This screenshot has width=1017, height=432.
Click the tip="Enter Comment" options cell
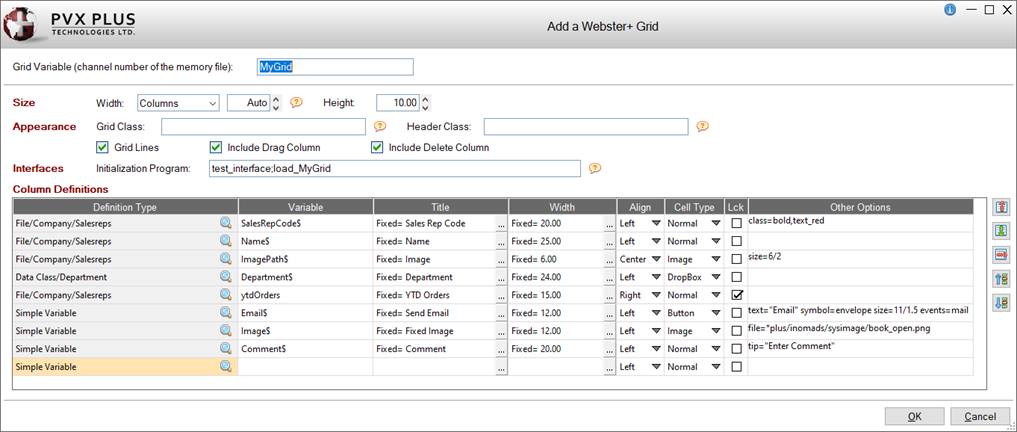point(860,348)
